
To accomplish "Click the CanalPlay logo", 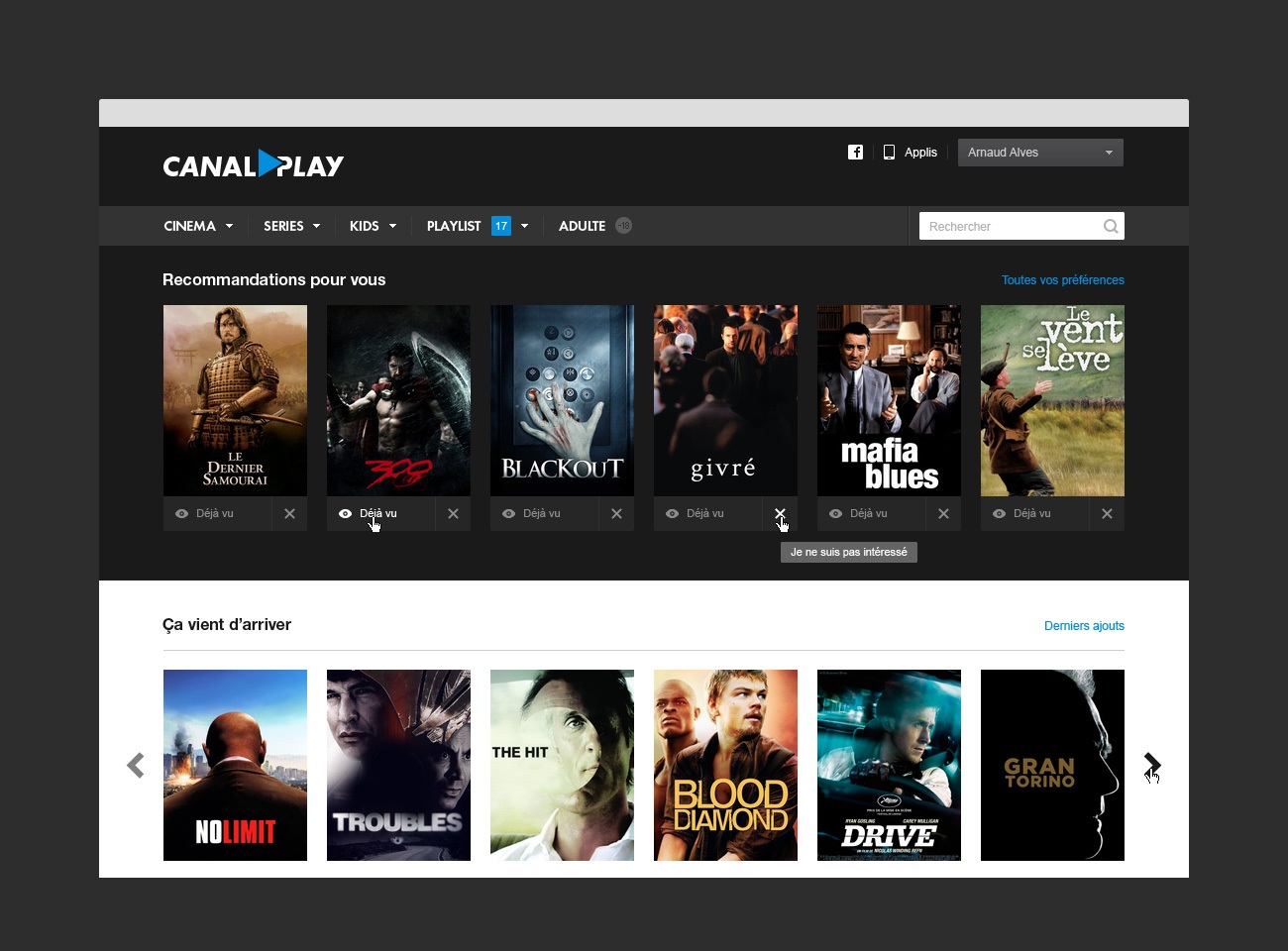I will [x=254, y=164].
